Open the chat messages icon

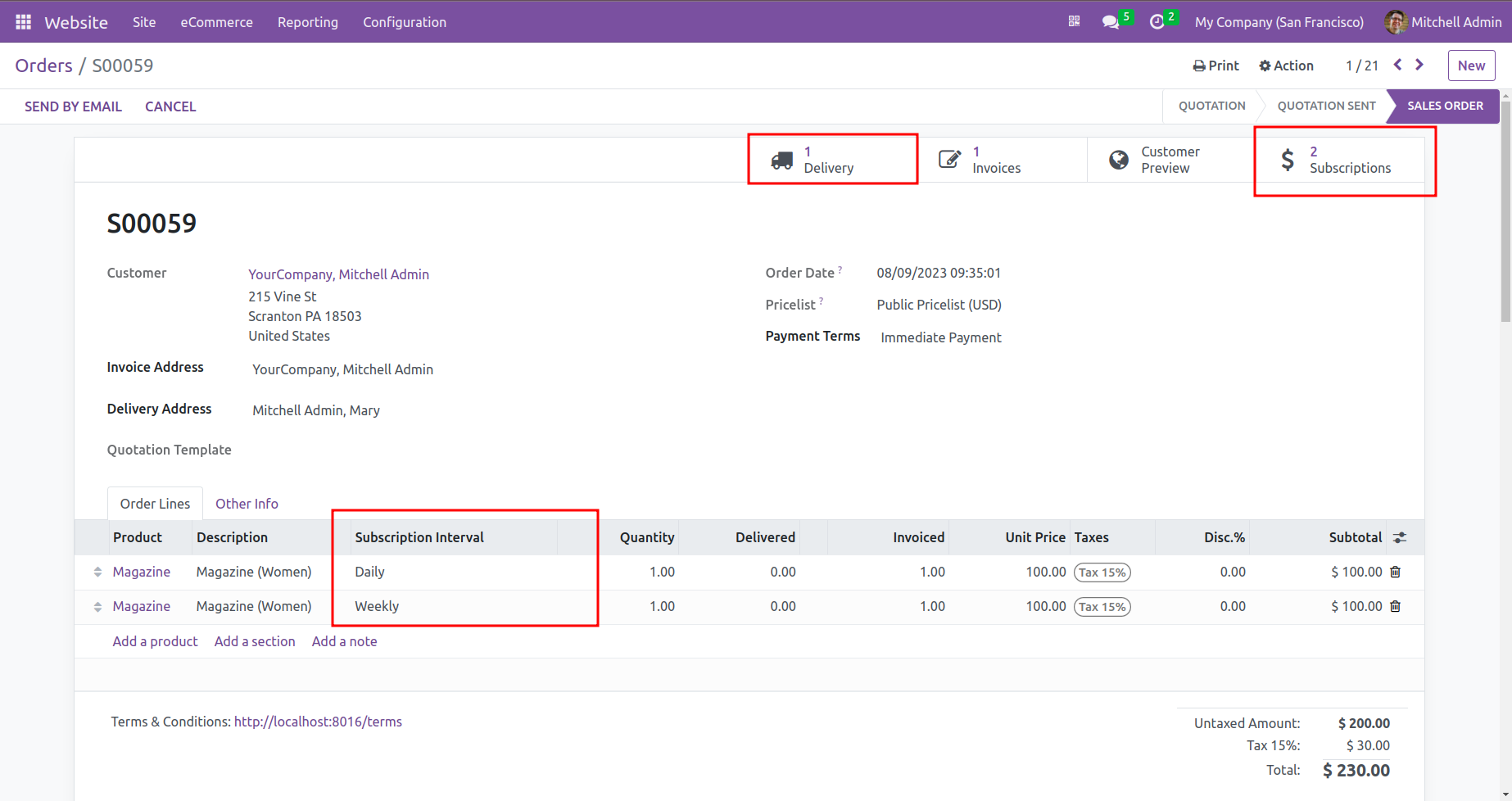point(1110,22)
